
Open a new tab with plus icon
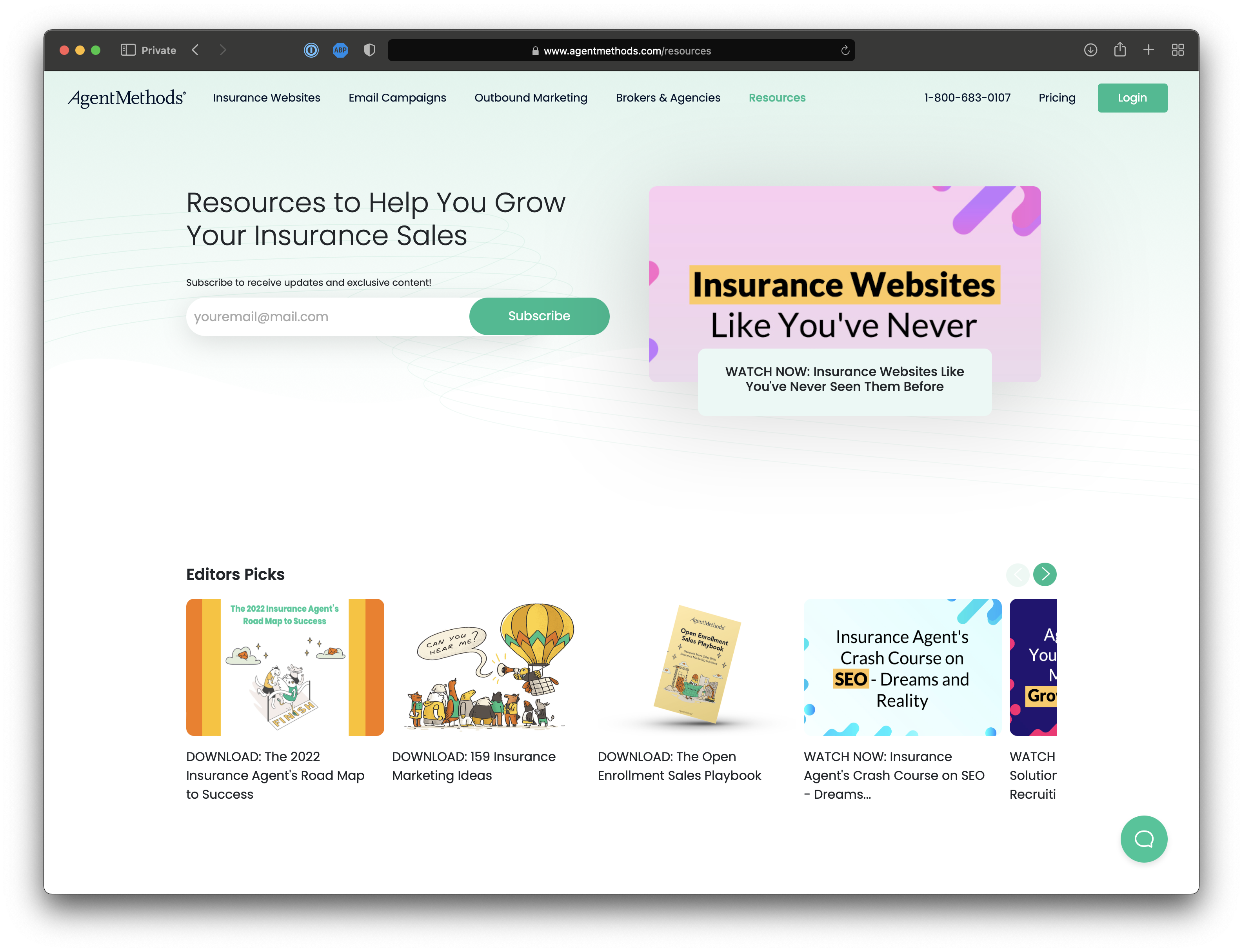click(x=1149, y=50)
